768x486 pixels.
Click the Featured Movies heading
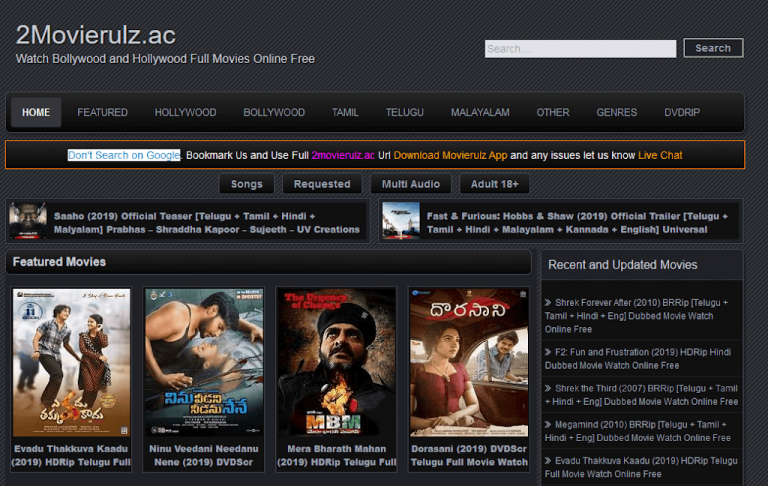(x=59, y=262)
